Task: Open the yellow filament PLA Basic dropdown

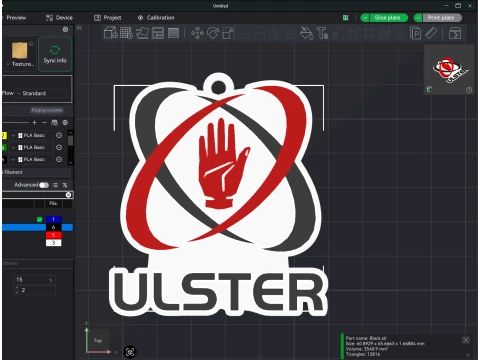Action: 32,135
